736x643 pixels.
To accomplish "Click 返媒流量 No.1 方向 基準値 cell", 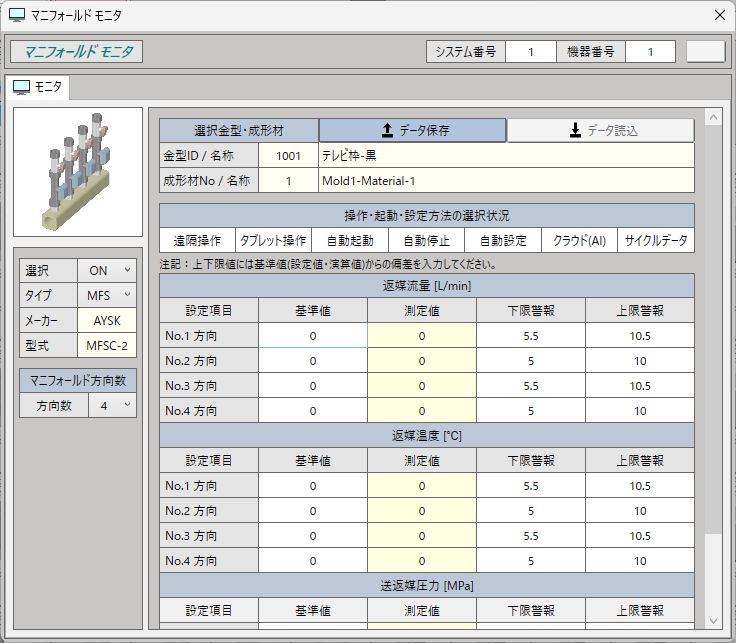I will tap(313, 336).
